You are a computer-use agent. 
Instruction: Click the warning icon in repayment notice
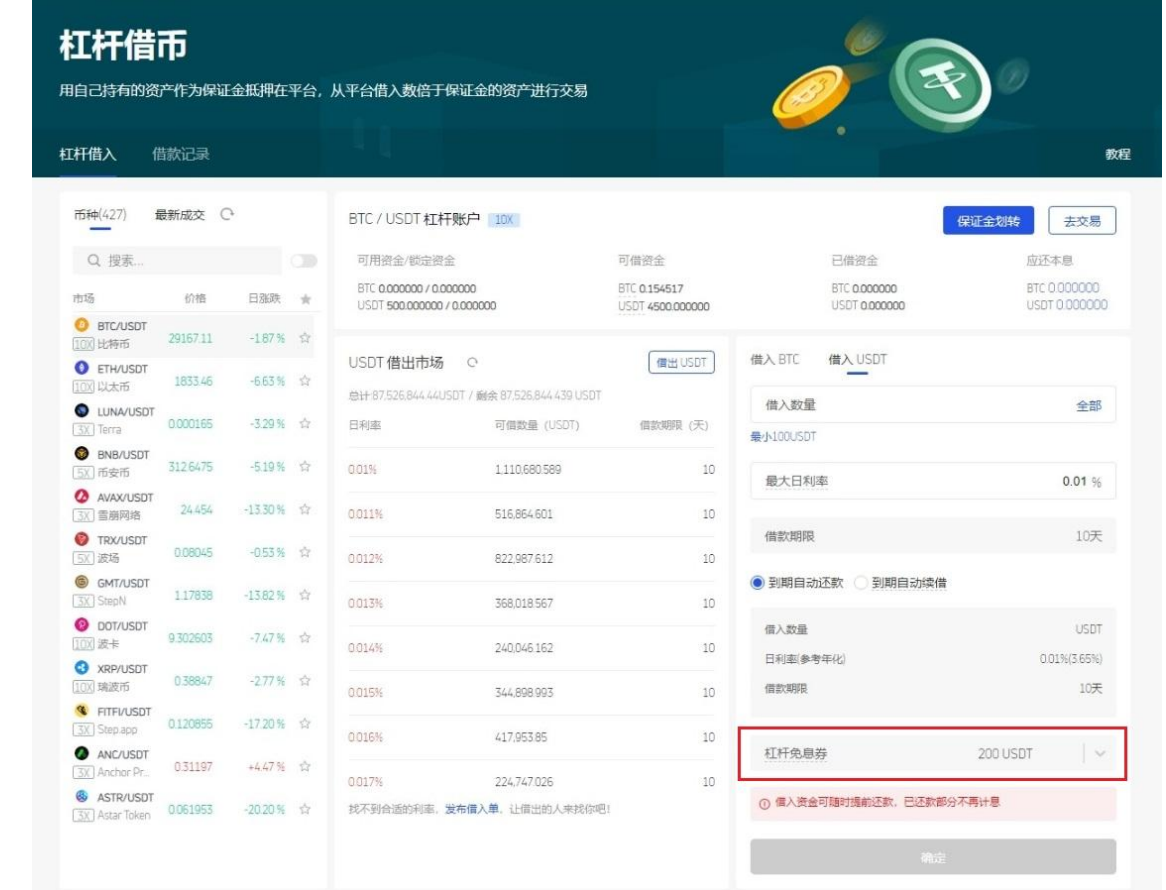[763, 803]
